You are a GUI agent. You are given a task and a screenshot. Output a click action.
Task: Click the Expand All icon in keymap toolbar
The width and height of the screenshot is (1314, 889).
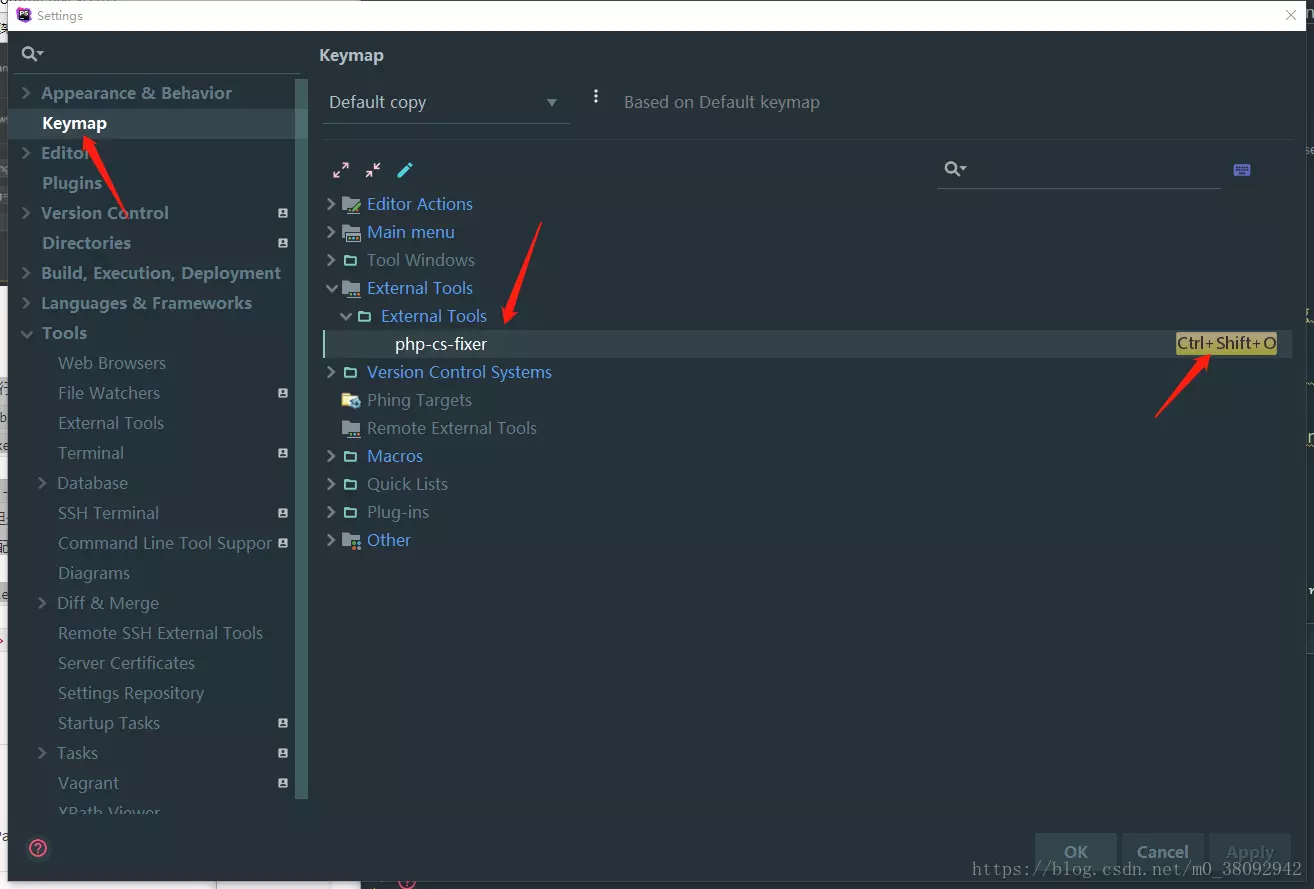pos(341,170)
